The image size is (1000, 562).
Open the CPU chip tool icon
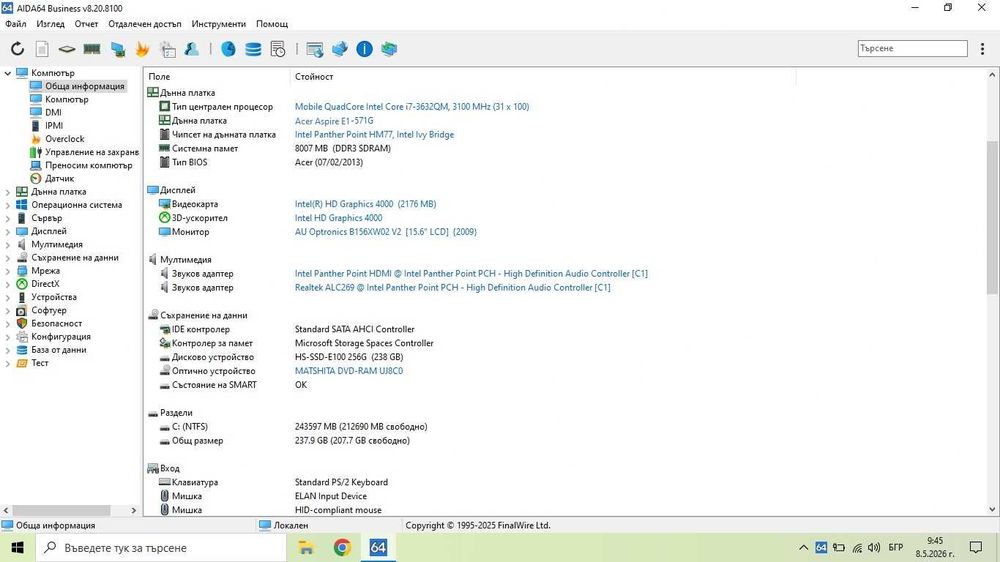(x=67, y=48)
